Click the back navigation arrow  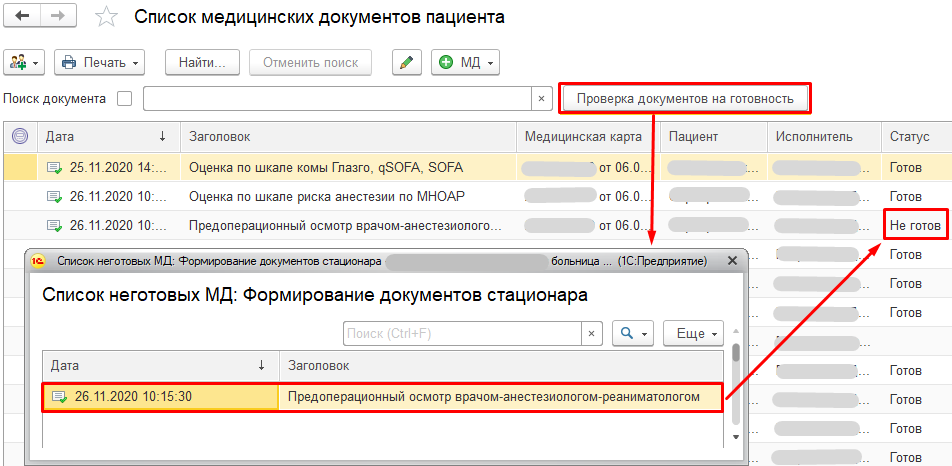(22, 17)
